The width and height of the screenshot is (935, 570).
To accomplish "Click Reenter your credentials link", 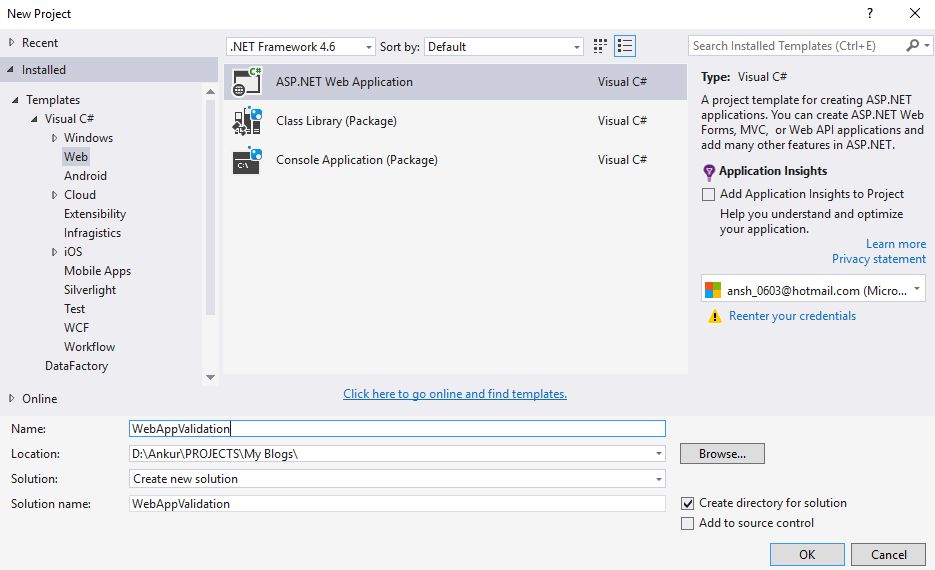I will tap(792, 316).
